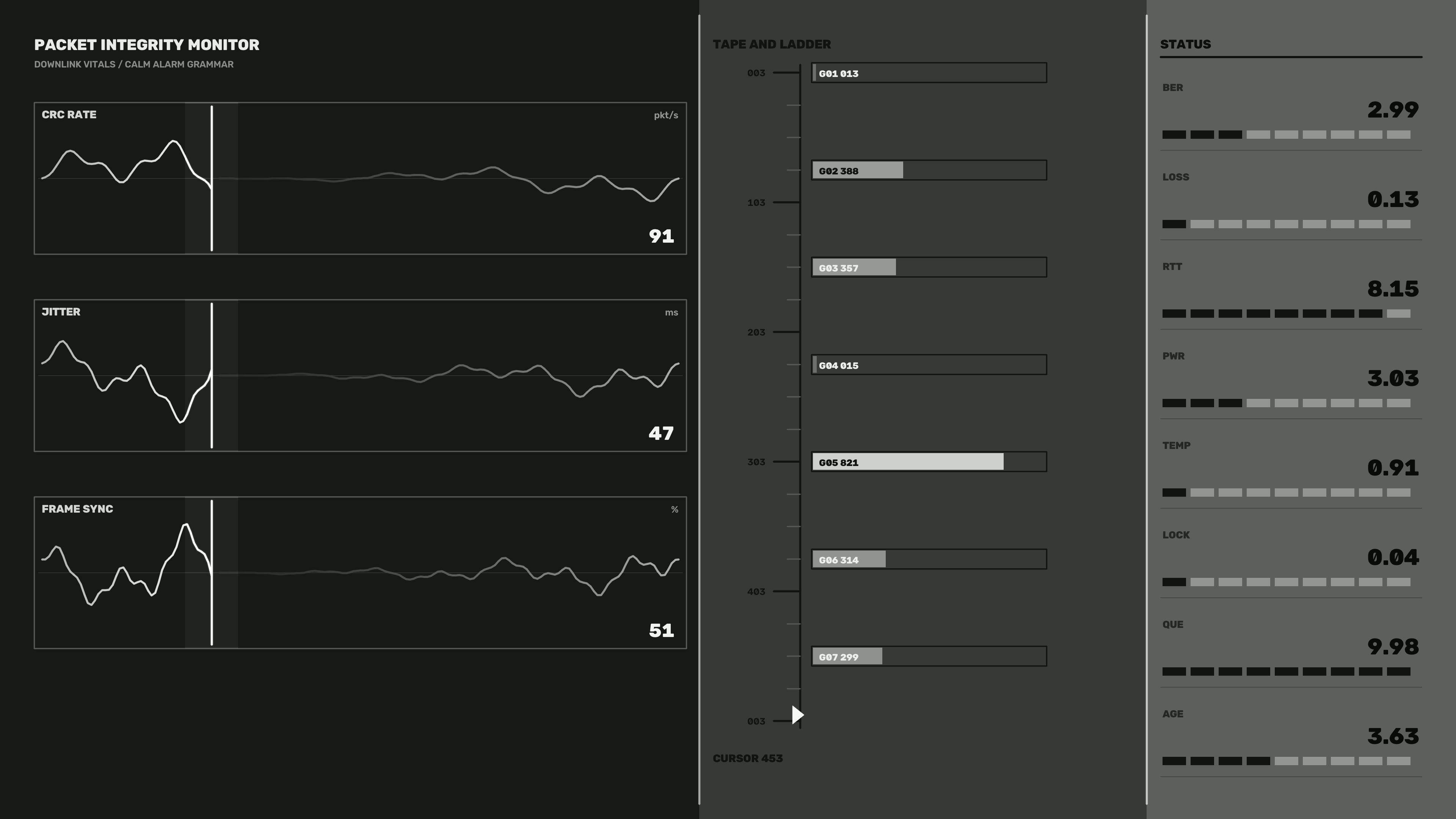Select the G05 821 tape bar
Viewport: 1456px width, 819px height.
[x=929, y=462]
